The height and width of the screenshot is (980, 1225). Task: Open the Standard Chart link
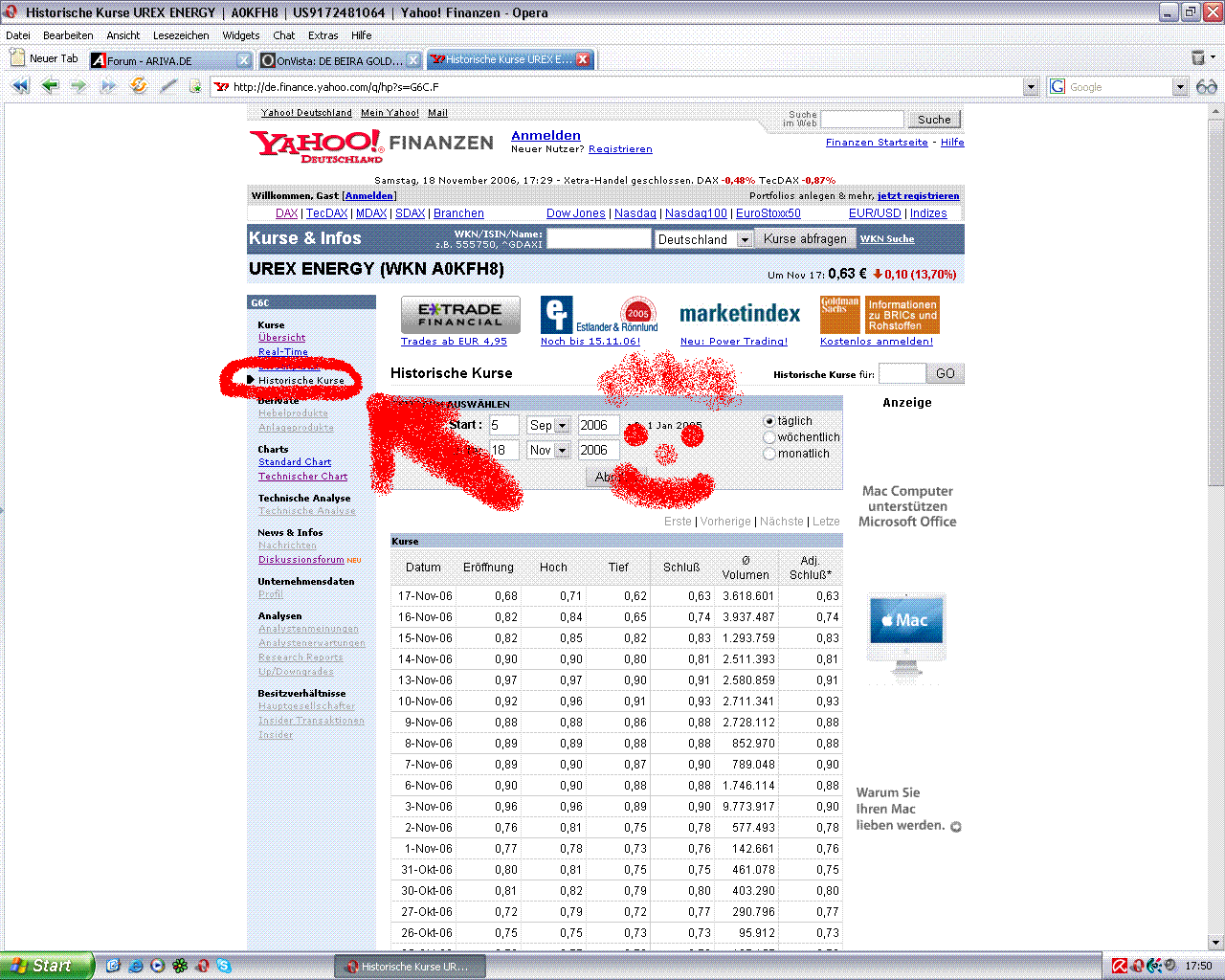(x=295, y=462)
